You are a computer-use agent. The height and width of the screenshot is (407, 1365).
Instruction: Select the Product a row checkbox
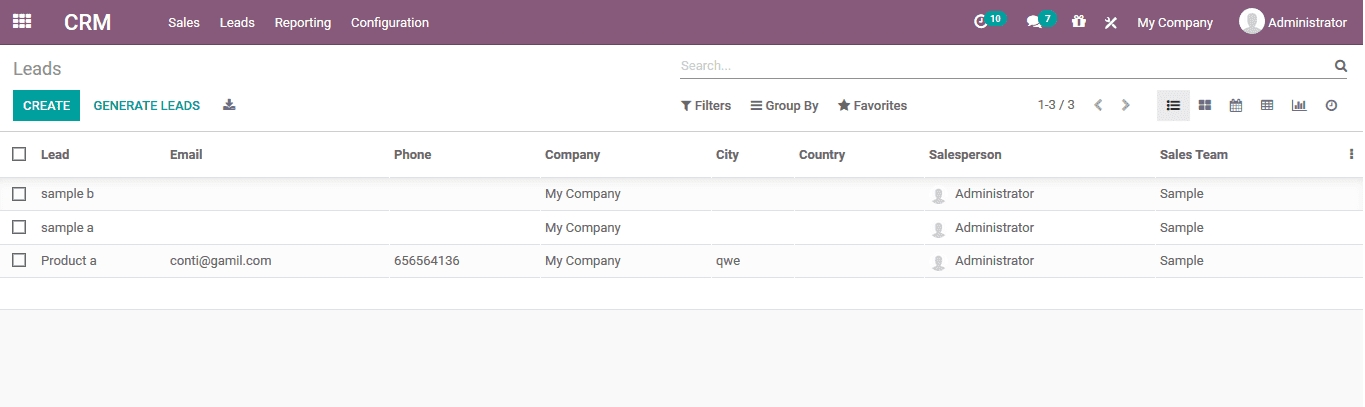19,260
